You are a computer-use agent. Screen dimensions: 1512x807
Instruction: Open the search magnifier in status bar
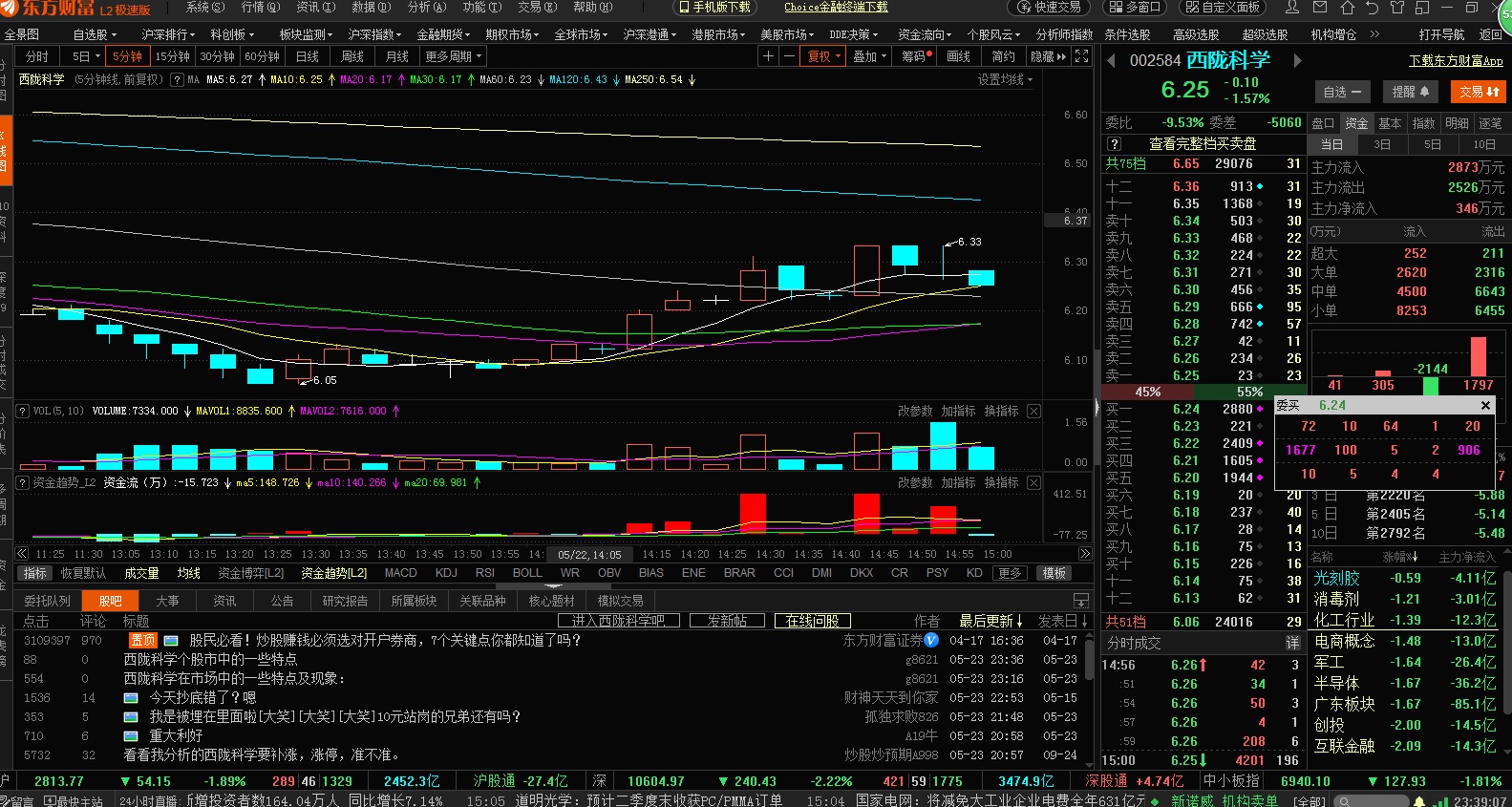(x=1346, y=801)
